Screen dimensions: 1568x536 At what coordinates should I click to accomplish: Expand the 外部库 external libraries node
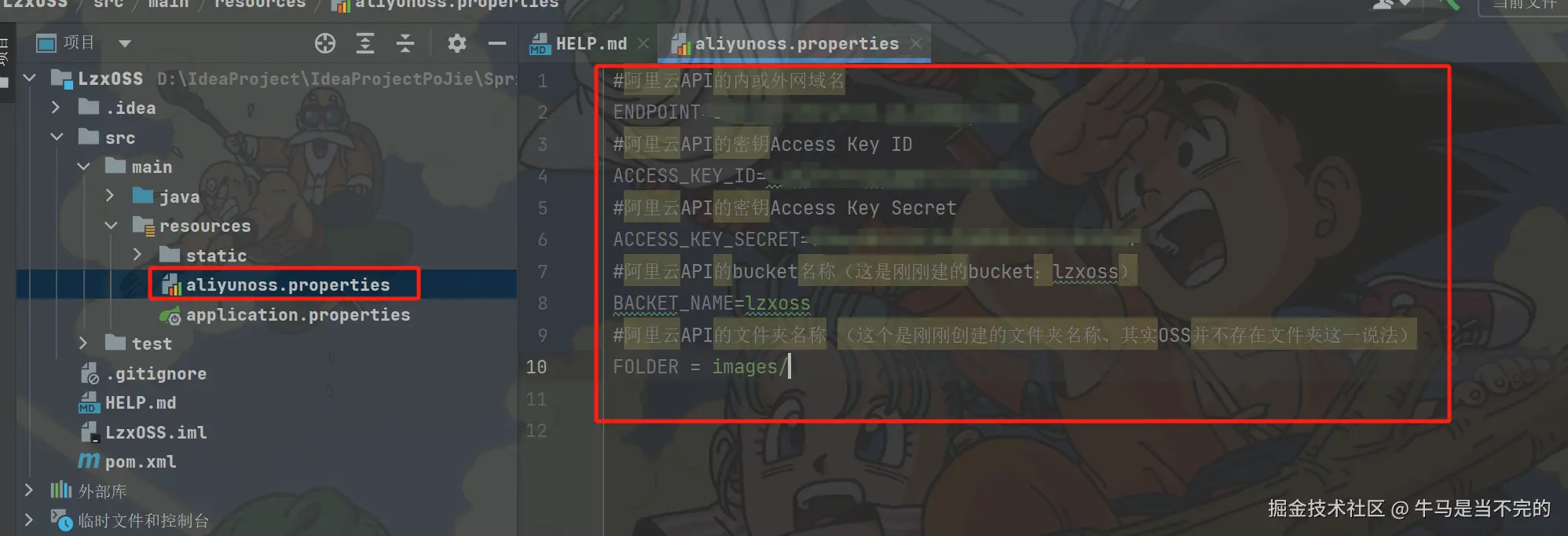pyautogui.click(x=29, y=490)
